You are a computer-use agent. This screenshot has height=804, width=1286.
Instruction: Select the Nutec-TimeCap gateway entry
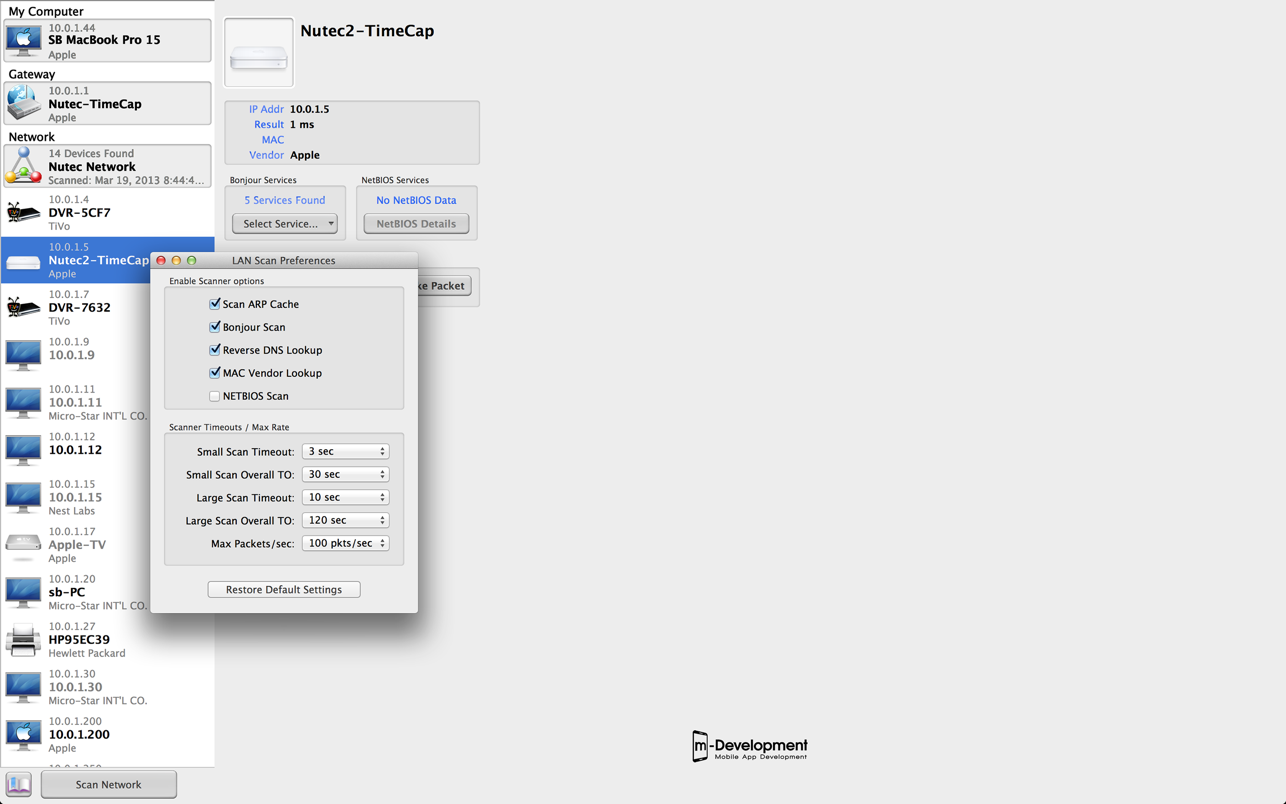click(x=107, y=104)
